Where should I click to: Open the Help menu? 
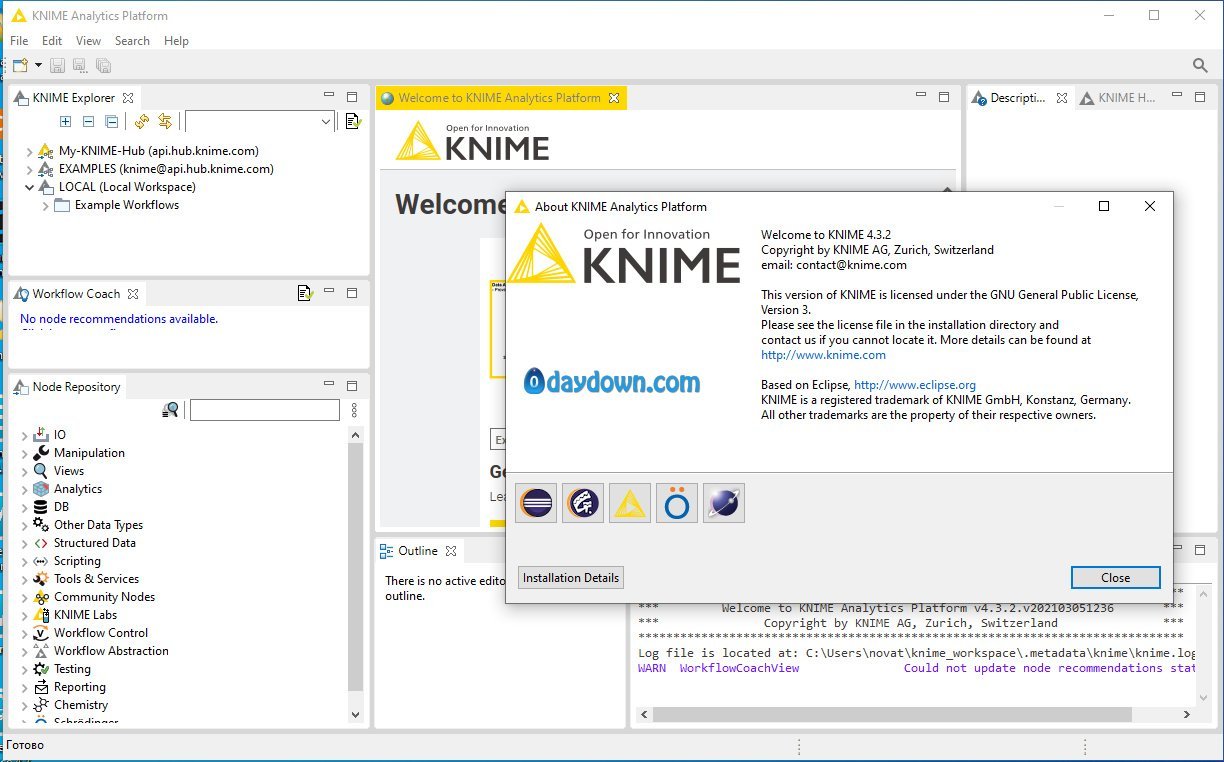(x=176, y=41)
